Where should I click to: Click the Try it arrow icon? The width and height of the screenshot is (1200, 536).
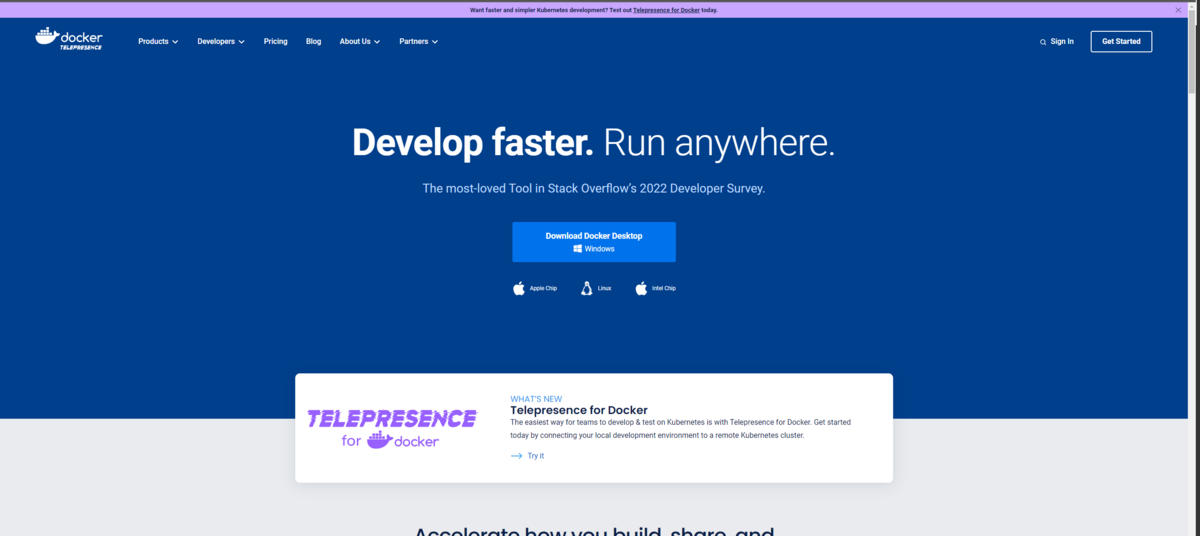click(516, 456)
